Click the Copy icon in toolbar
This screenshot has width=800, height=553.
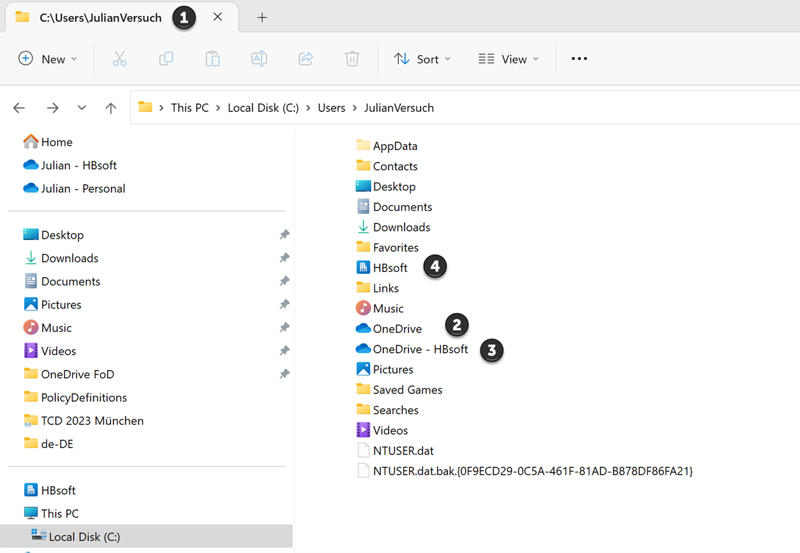click(x=166, y=59)
